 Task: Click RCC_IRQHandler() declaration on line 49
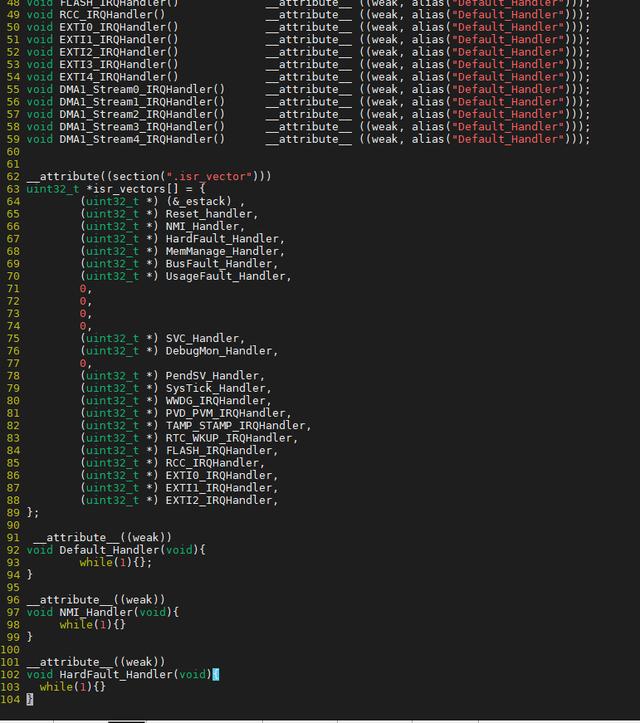113,15
